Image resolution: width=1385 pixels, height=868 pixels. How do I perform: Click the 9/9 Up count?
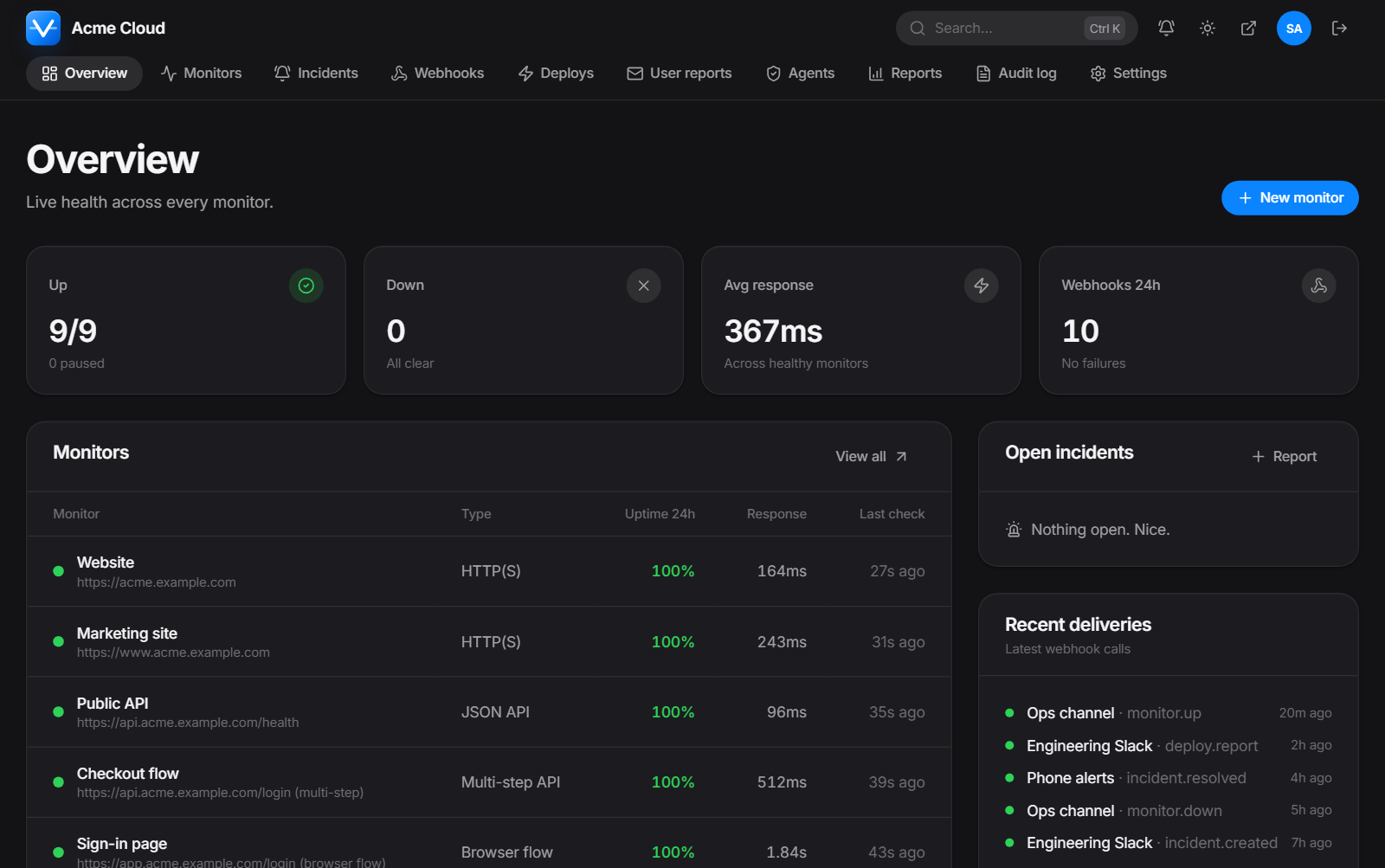73,331
